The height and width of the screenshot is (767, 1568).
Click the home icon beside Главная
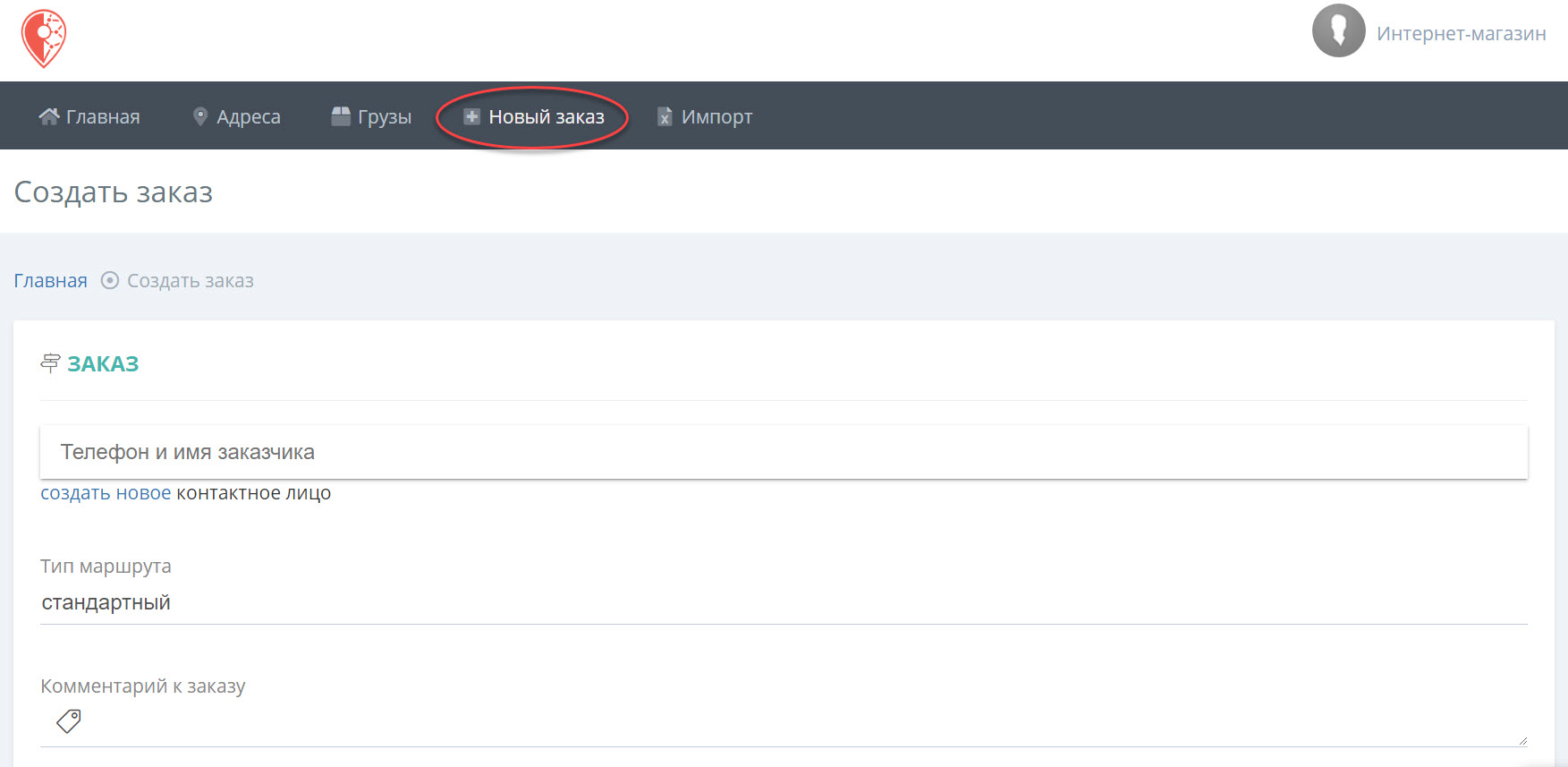(48, 115)
